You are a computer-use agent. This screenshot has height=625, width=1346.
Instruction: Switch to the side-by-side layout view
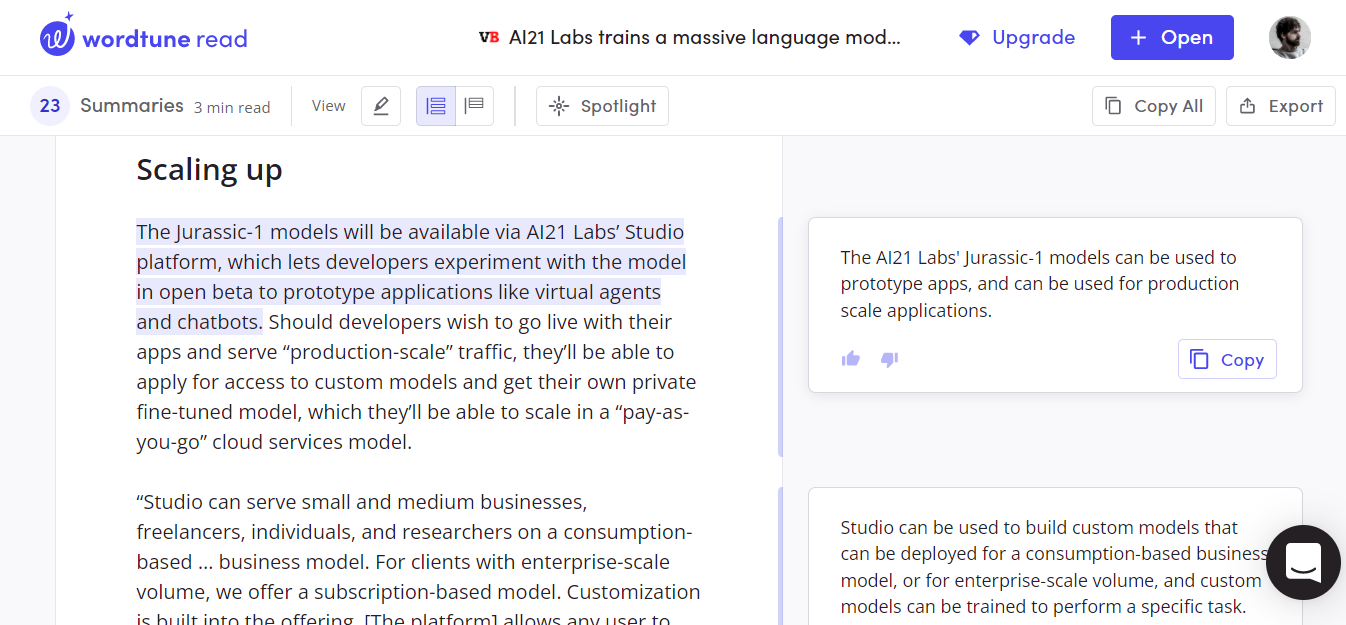436,106
